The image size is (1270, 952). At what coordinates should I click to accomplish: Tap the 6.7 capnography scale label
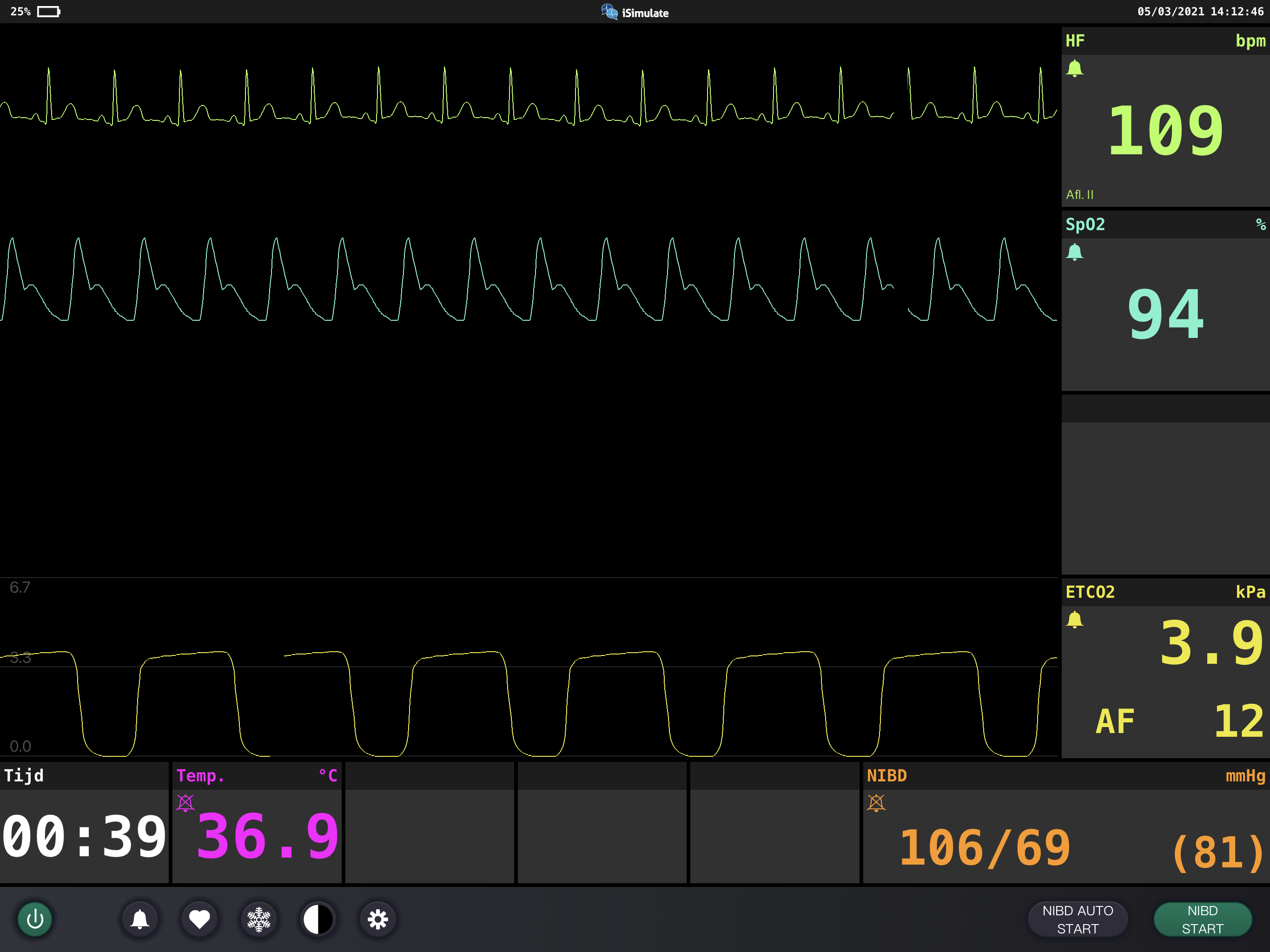coord(20,588)
